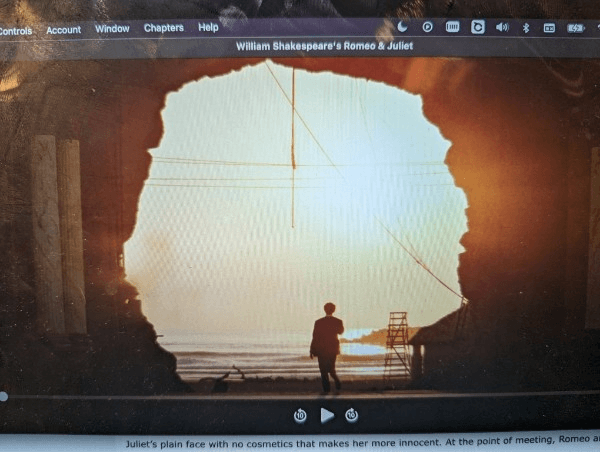The height and width of the screenshot is (452, 600).
Task: Click the keyboard input menu bar icon
Action: (452, 27)
